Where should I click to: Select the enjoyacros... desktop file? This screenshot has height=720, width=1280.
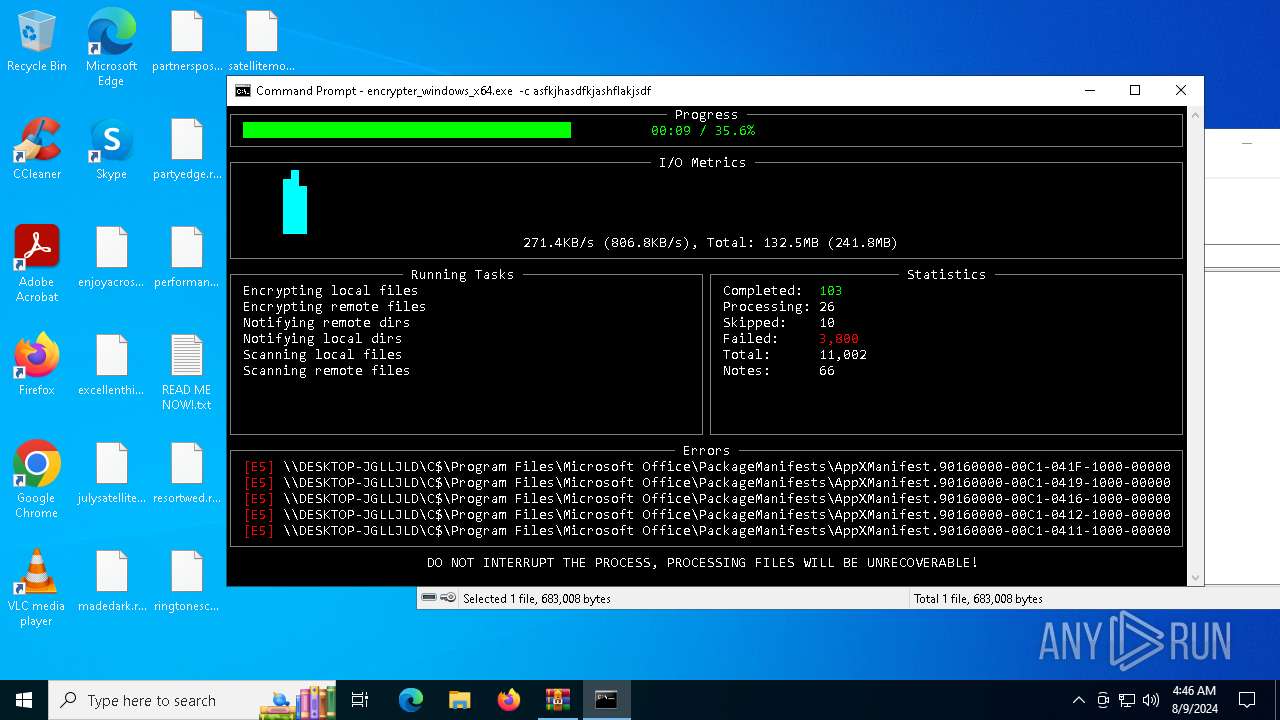pyautogui.click(x=111, y=258)
